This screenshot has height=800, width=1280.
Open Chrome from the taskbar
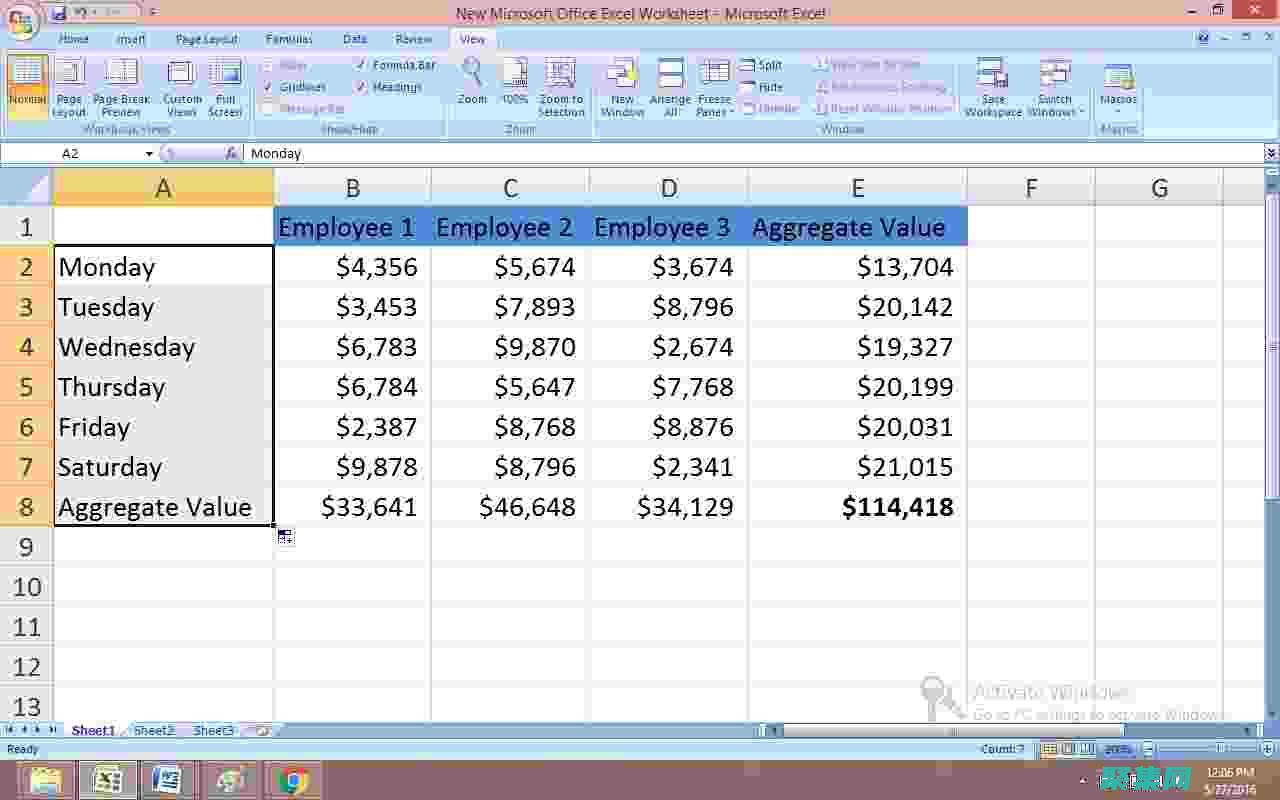(x=292, y=780)
